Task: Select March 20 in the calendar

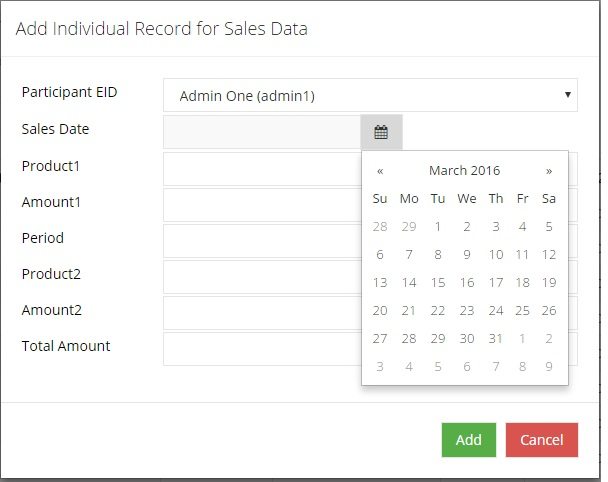Action: pyautogui.click(x=380, y=311)
